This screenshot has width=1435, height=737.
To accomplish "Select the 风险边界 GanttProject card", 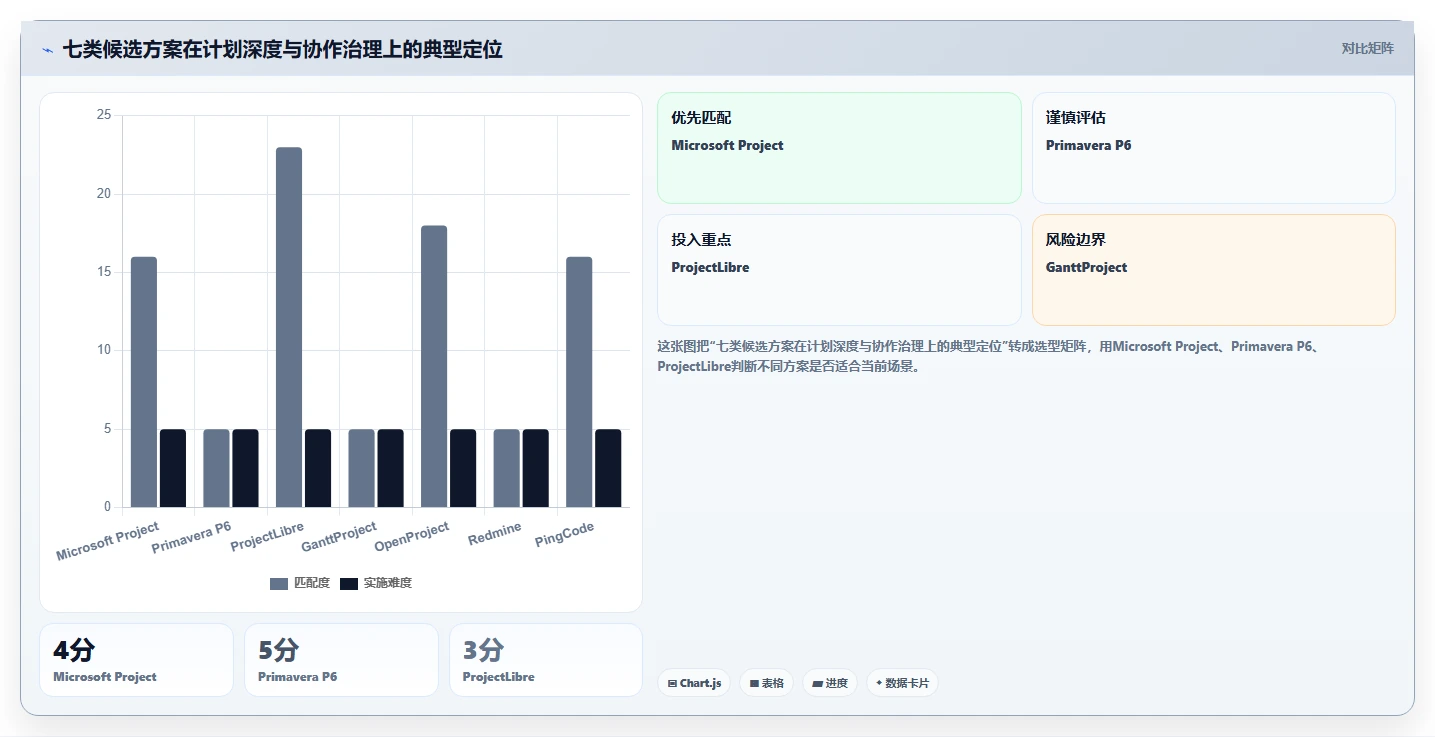I will click(1213, 270).
